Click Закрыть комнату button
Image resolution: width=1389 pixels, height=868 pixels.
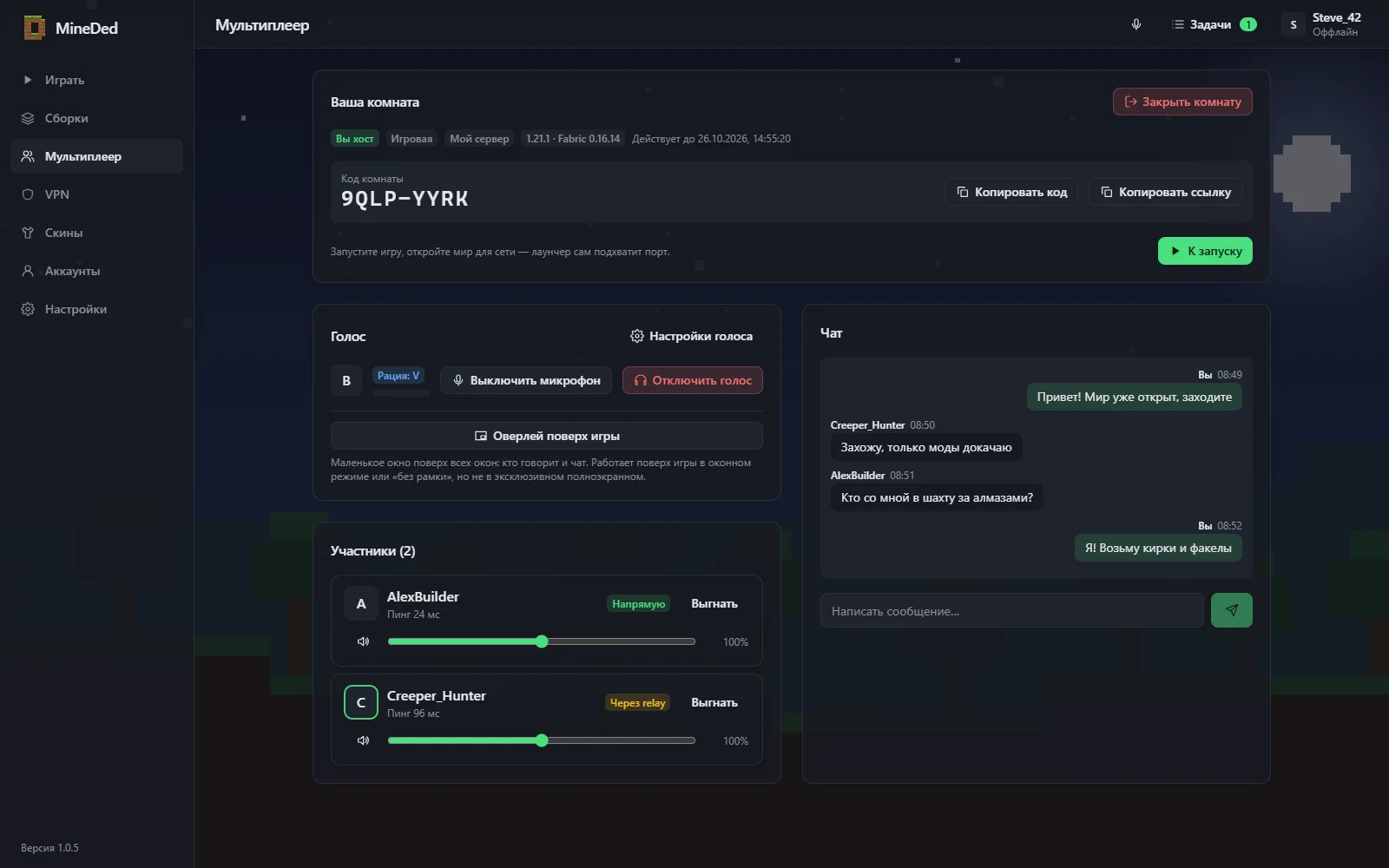(x=1182, y=102)
